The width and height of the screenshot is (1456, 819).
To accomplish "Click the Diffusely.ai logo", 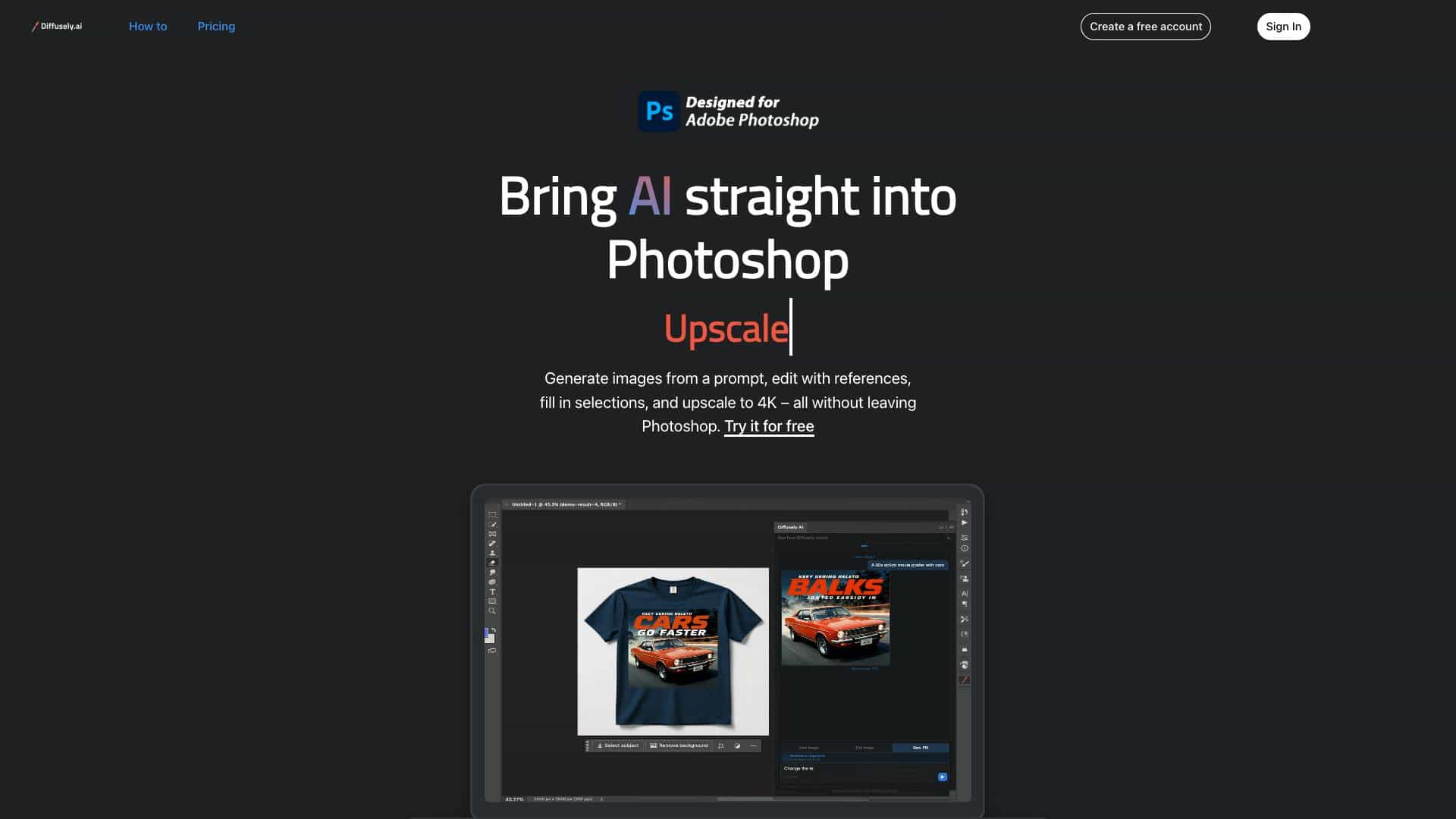I will 57,26.
